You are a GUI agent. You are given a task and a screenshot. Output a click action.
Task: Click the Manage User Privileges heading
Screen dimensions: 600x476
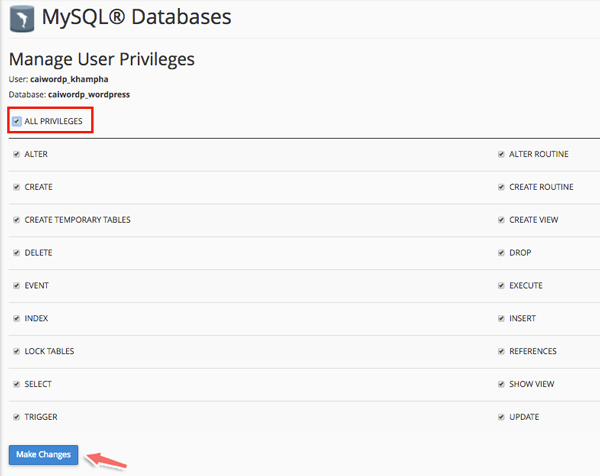tap(102, 60)
